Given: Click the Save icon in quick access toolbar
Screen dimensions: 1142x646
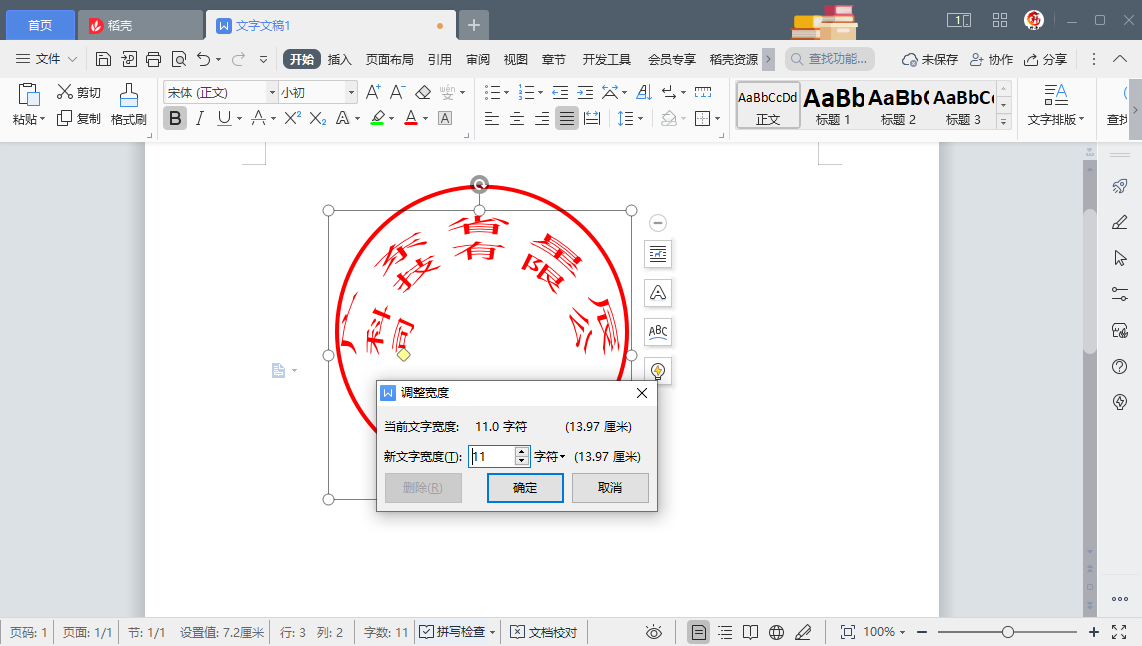Looking at the screenshot, I should pos(104,59).
